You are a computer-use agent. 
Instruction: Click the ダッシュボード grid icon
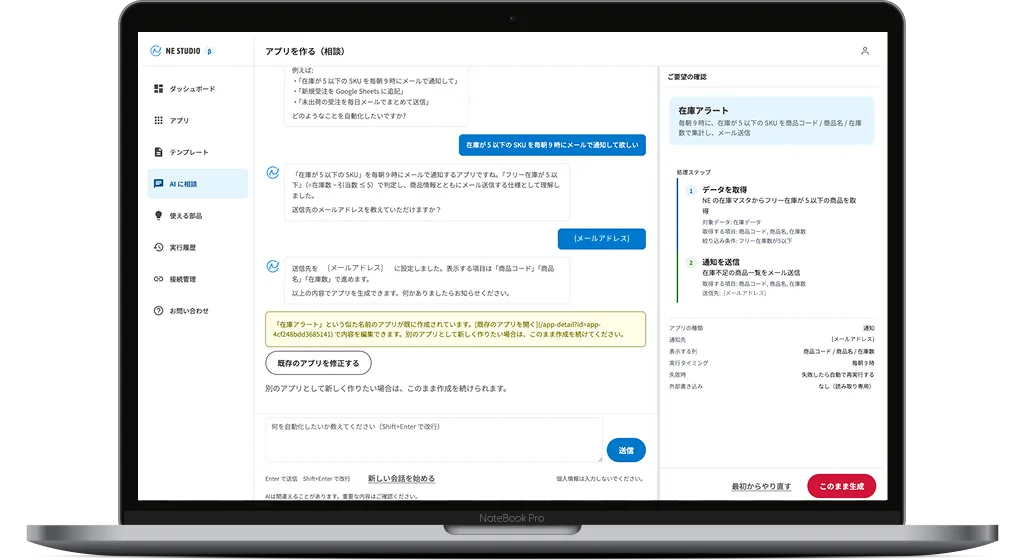pos(158,88)
